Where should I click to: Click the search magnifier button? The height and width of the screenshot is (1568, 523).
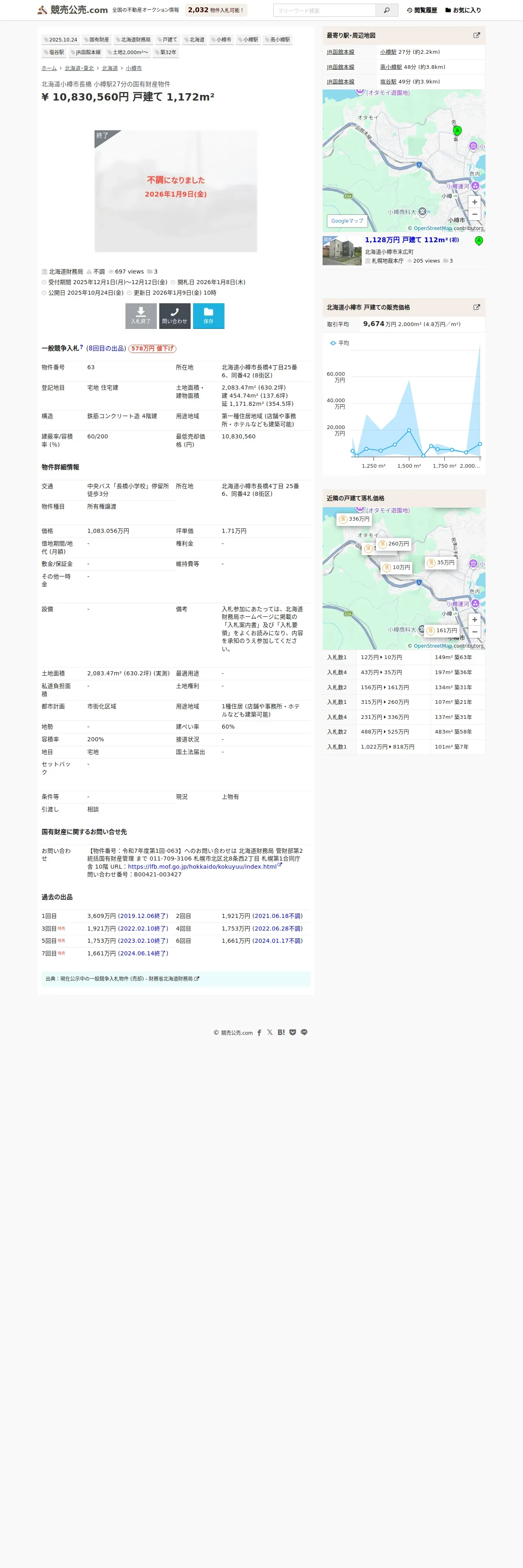click(387, 10)
